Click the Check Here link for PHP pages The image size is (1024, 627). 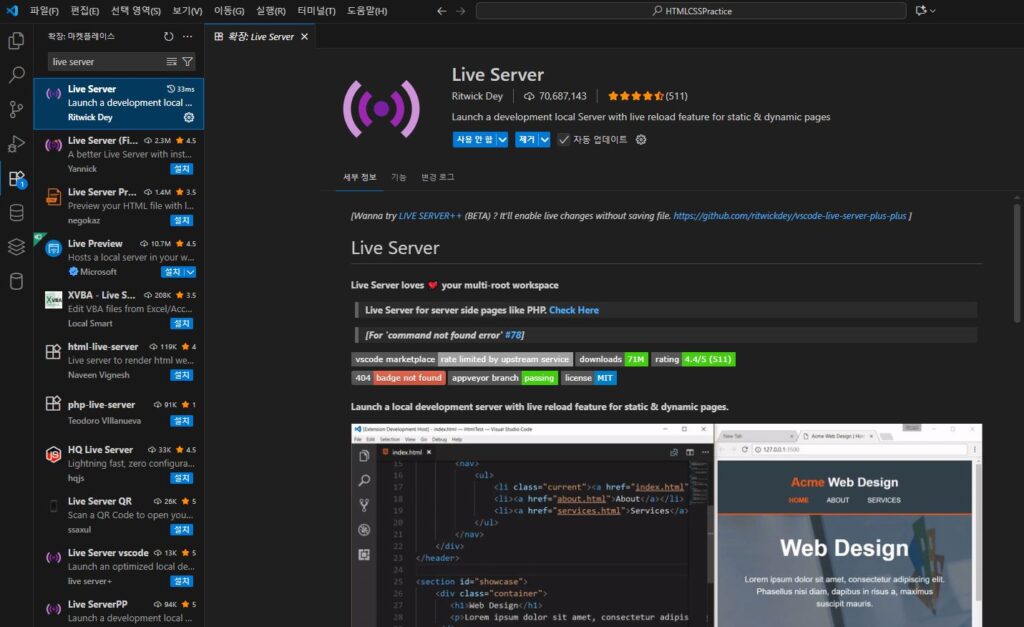(574, 310)
